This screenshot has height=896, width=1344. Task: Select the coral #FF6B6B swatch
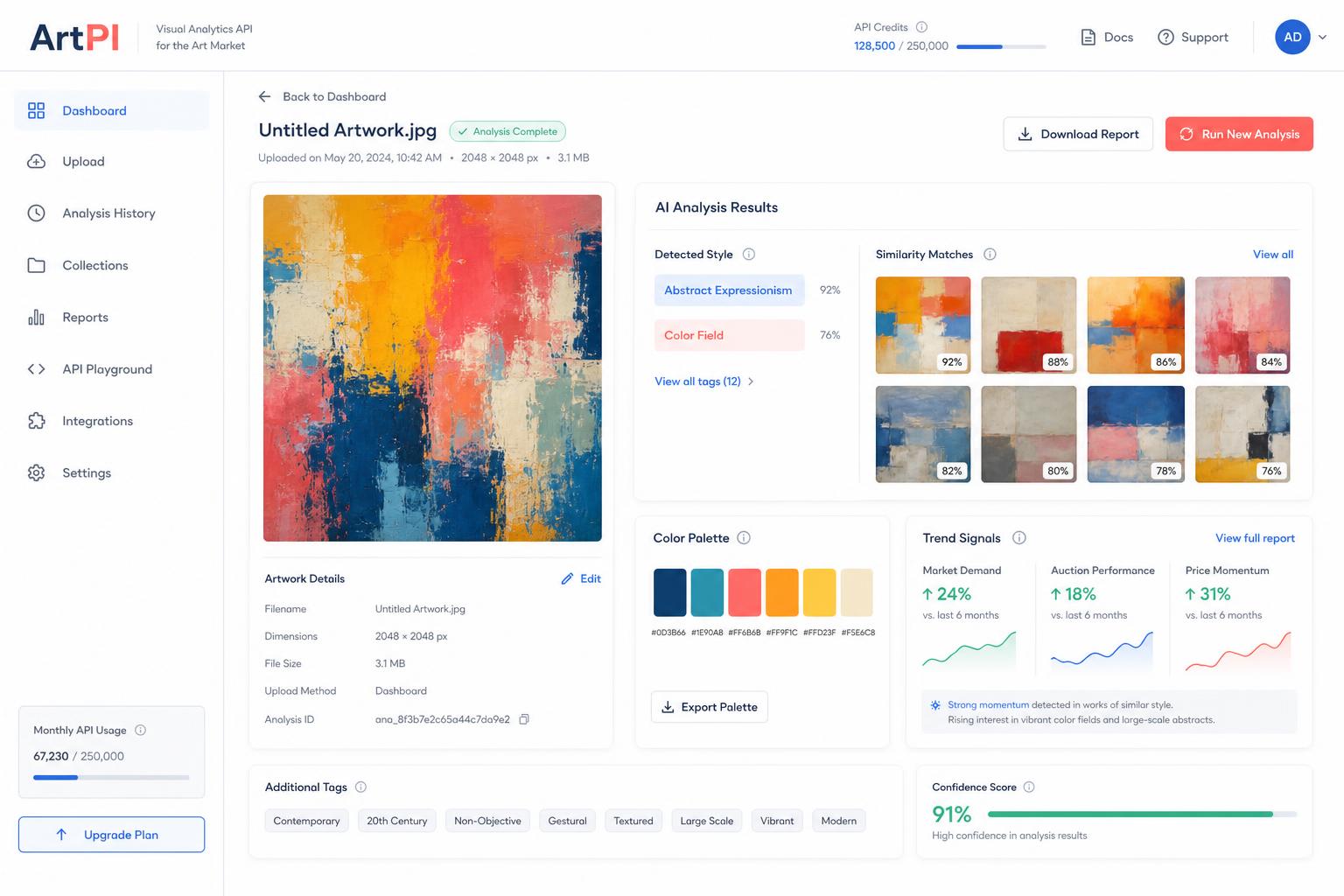click(x=745, y=592)
